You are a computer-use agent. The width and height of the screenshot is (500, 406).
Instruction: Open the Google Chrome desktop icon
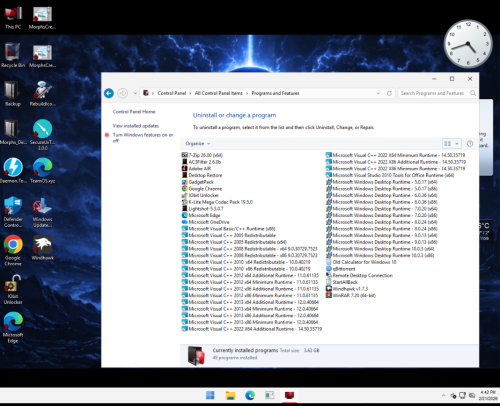pyautogui.click(x=13, y=250)
